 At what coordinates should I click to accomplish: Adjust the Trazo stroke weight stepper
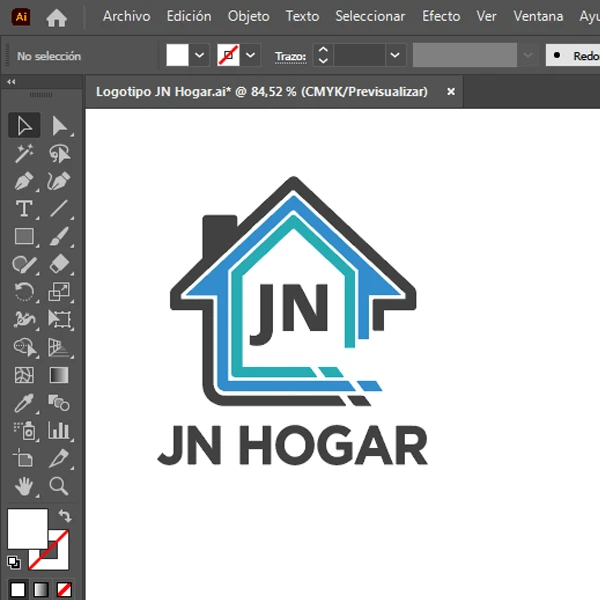[323, 55]
